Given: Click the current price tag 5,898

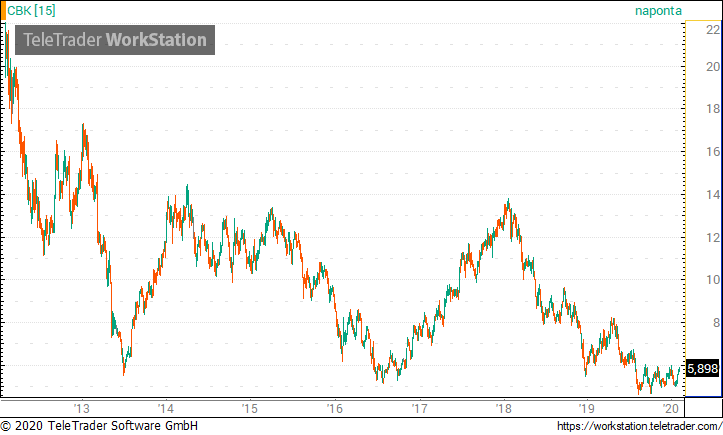Looking at the screenshot, I should tap(702, 369).
